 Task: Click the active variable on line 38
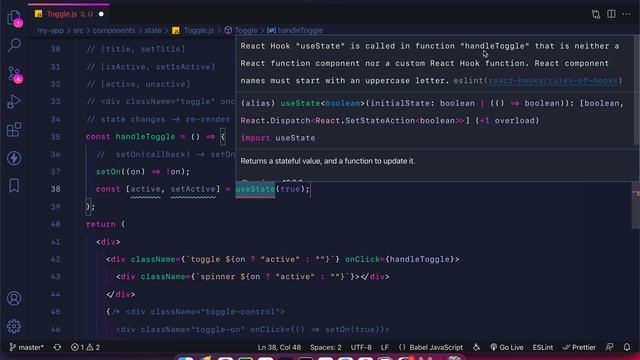click(x=145, y=189)
